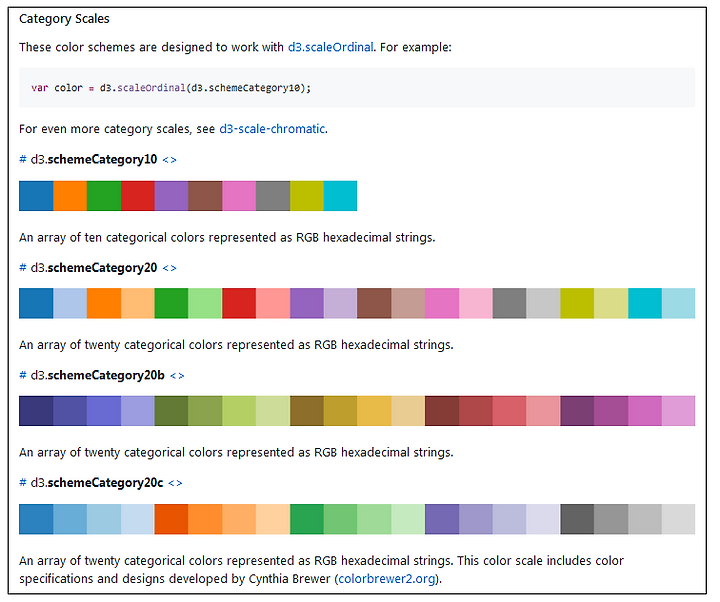Screen dimensions: 720x602
Task: Click the orange swatch in schemeCategory10
Action: (x=70, y=196)
